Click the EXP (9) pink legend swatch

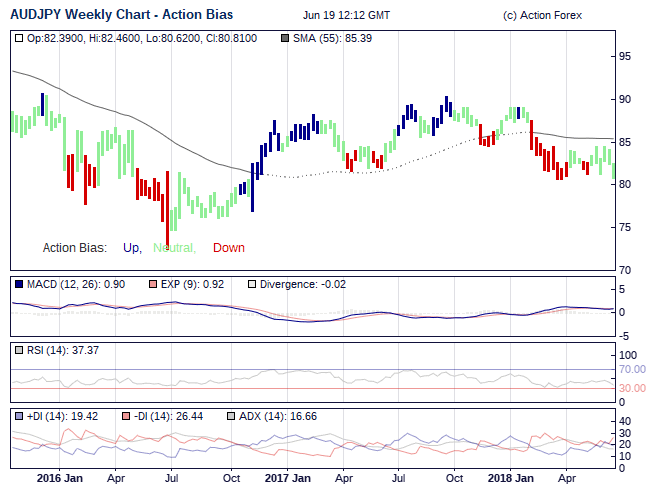coord(153,285)
